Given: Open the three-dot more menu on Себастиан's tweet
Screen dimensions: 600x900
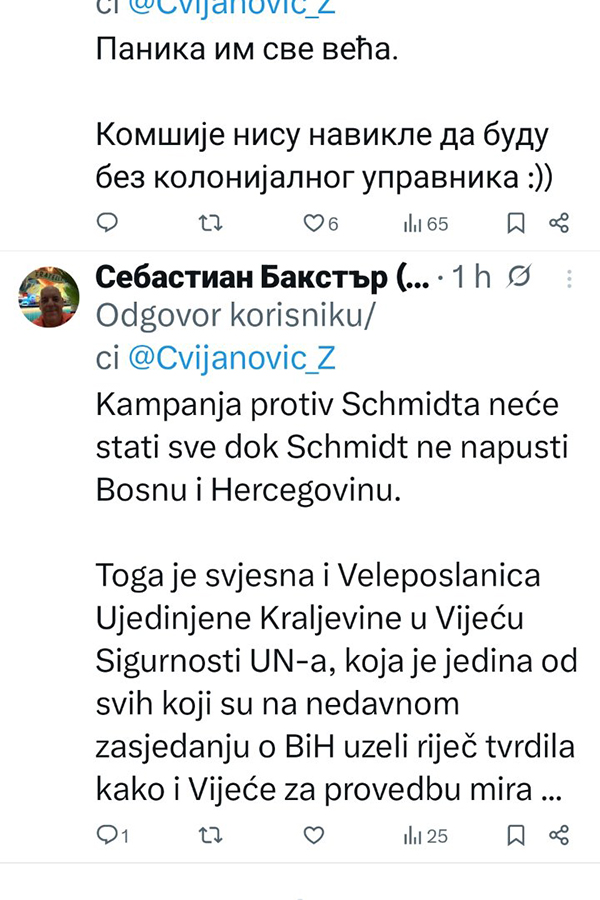Looking at the screenshot, I should (x=569, y=278).
